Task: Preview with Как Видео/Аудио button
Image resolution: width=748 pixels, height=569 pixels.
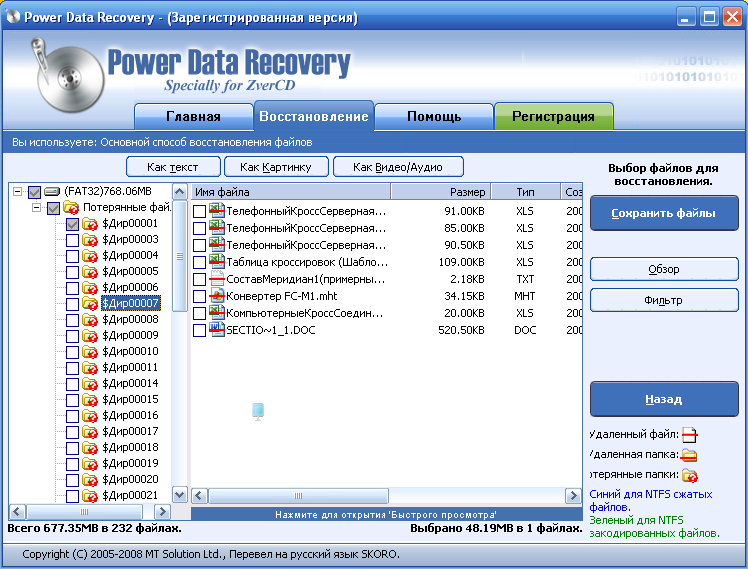Action: 398,167
